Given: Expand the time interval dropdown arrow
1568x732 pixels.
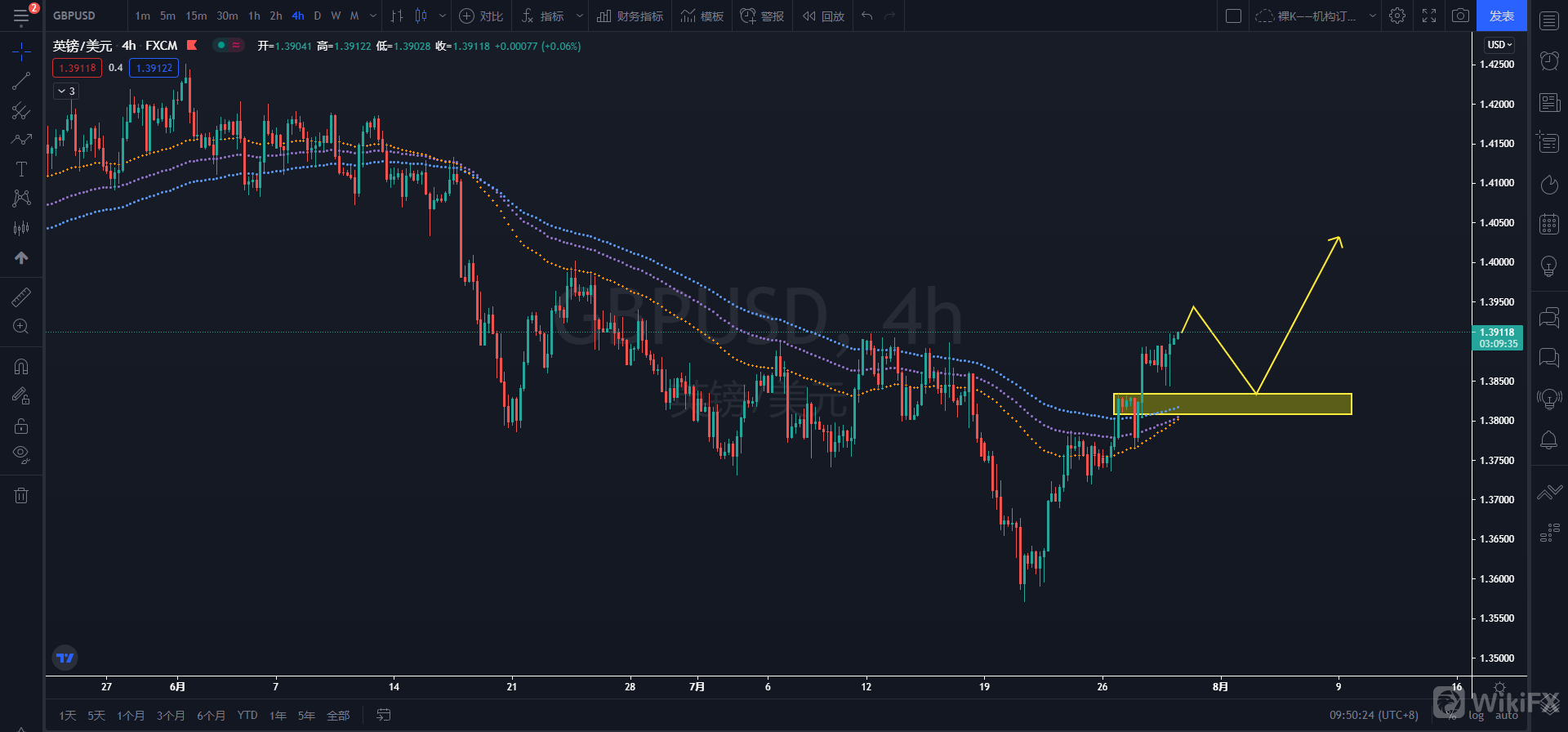Looking at the screenshot, I should (x=373, y=16).
